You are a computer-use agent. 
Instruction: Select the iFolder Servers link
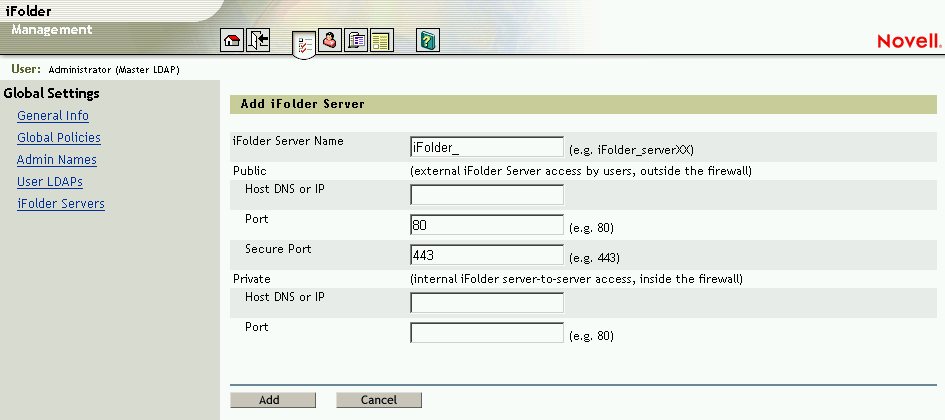[x=61, y=204]
